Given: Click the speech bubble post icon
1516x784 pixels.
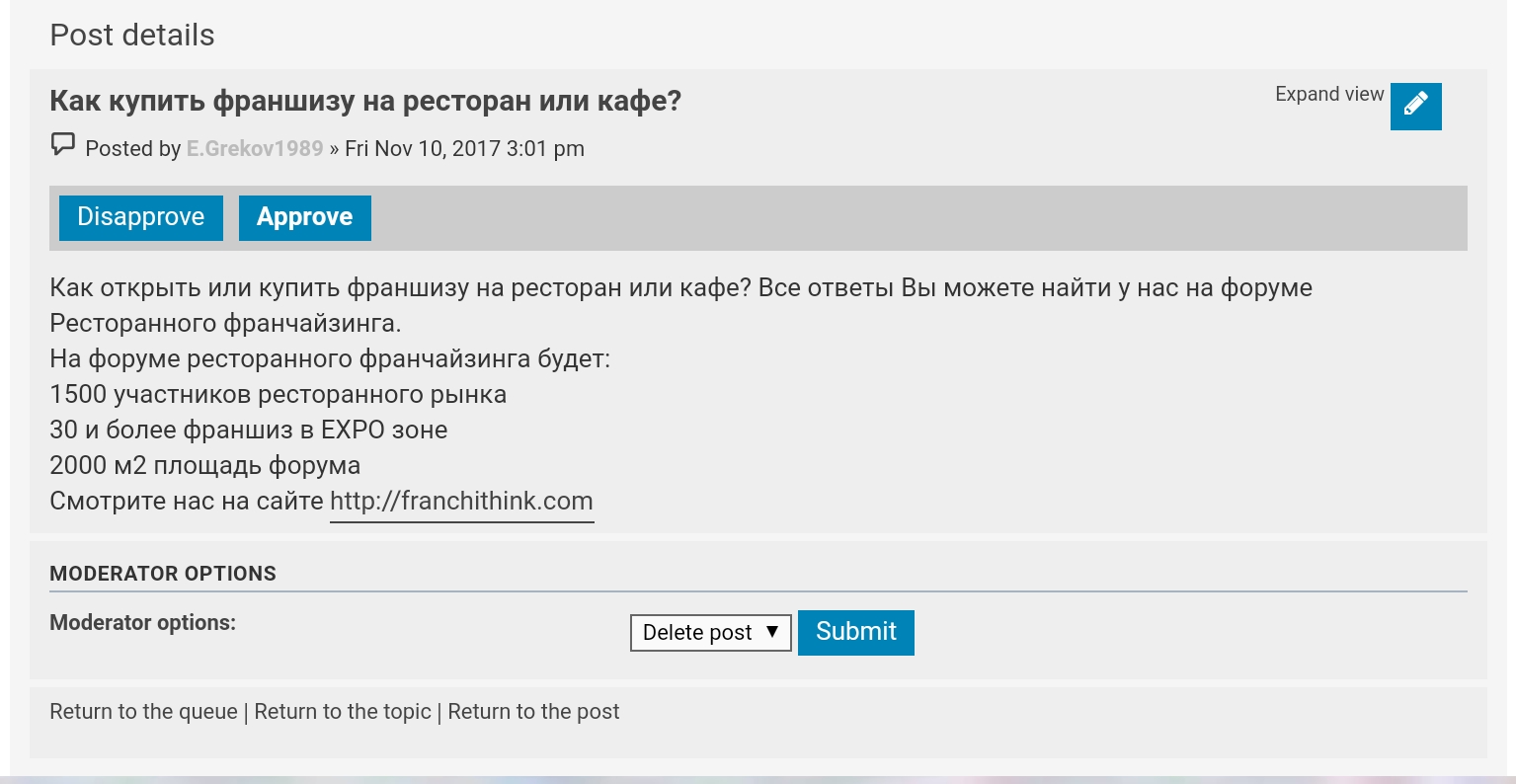Looking at the screenshot, I should [x=63, y=145].
